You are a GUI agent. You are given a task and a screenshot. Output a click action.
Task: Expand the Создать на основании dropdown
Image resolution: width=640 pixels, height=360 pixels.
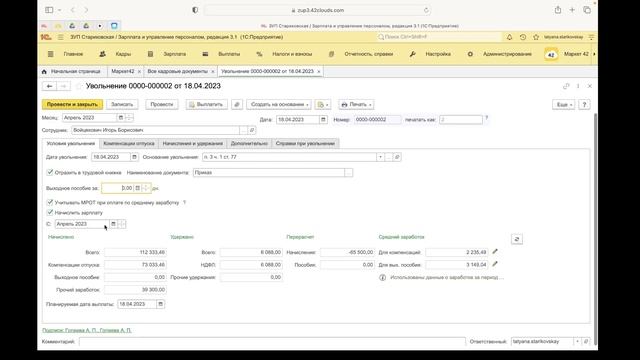[279, 104]
